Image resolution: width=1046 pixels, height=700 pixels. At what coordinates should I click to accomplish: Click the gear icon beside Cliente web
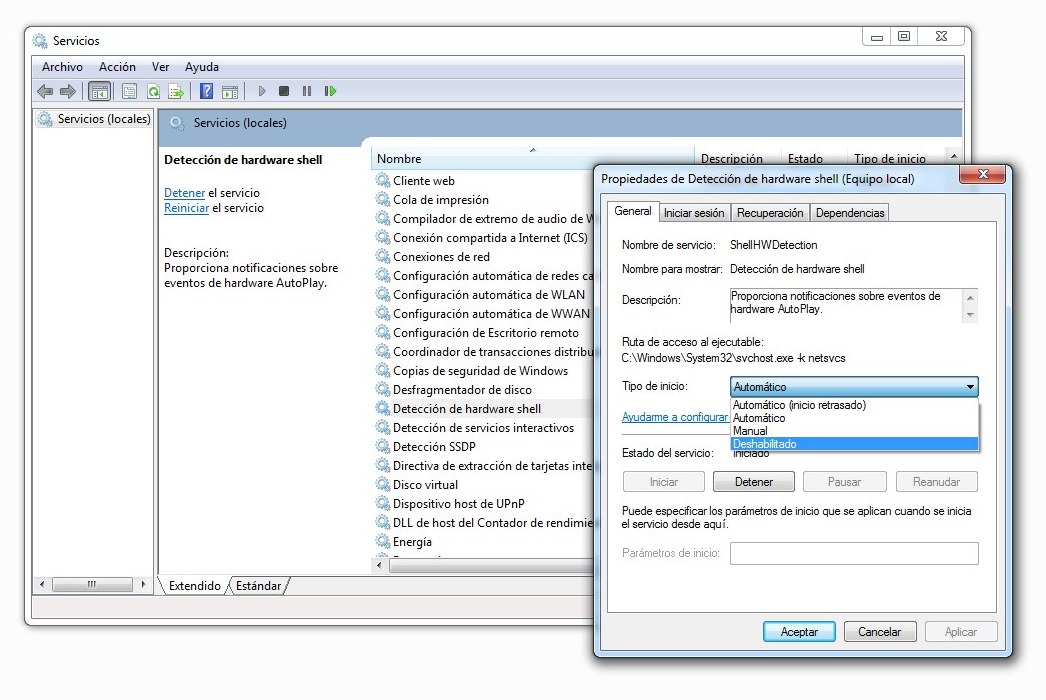pos(383,180)
